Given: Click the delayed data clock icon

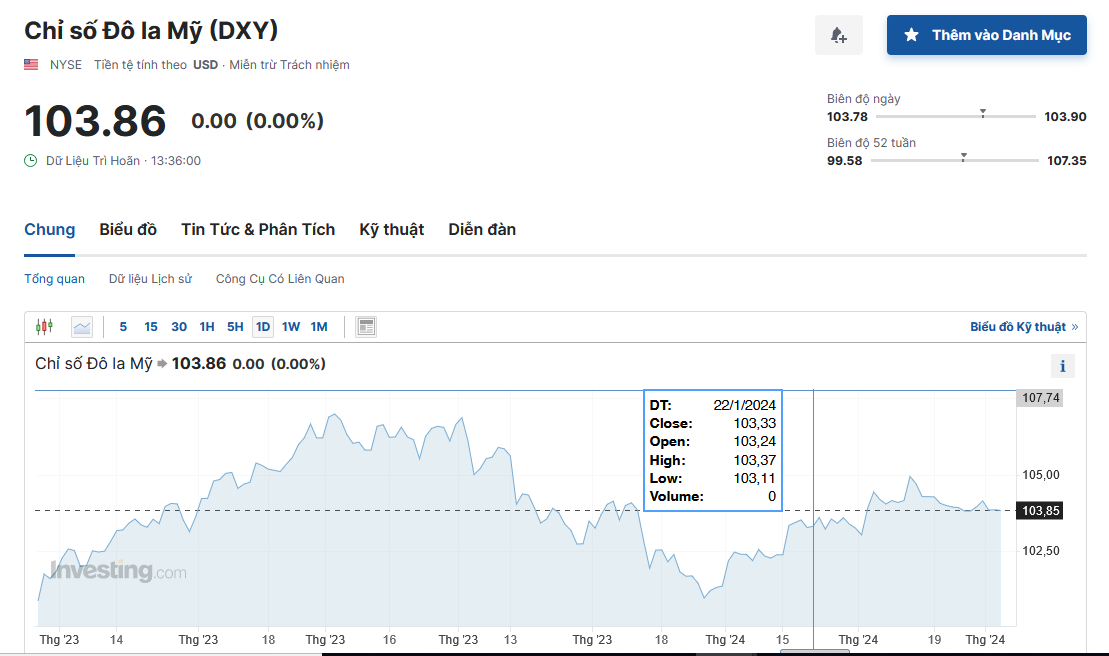Looking at the screenshot, I should tap(31, 160).
